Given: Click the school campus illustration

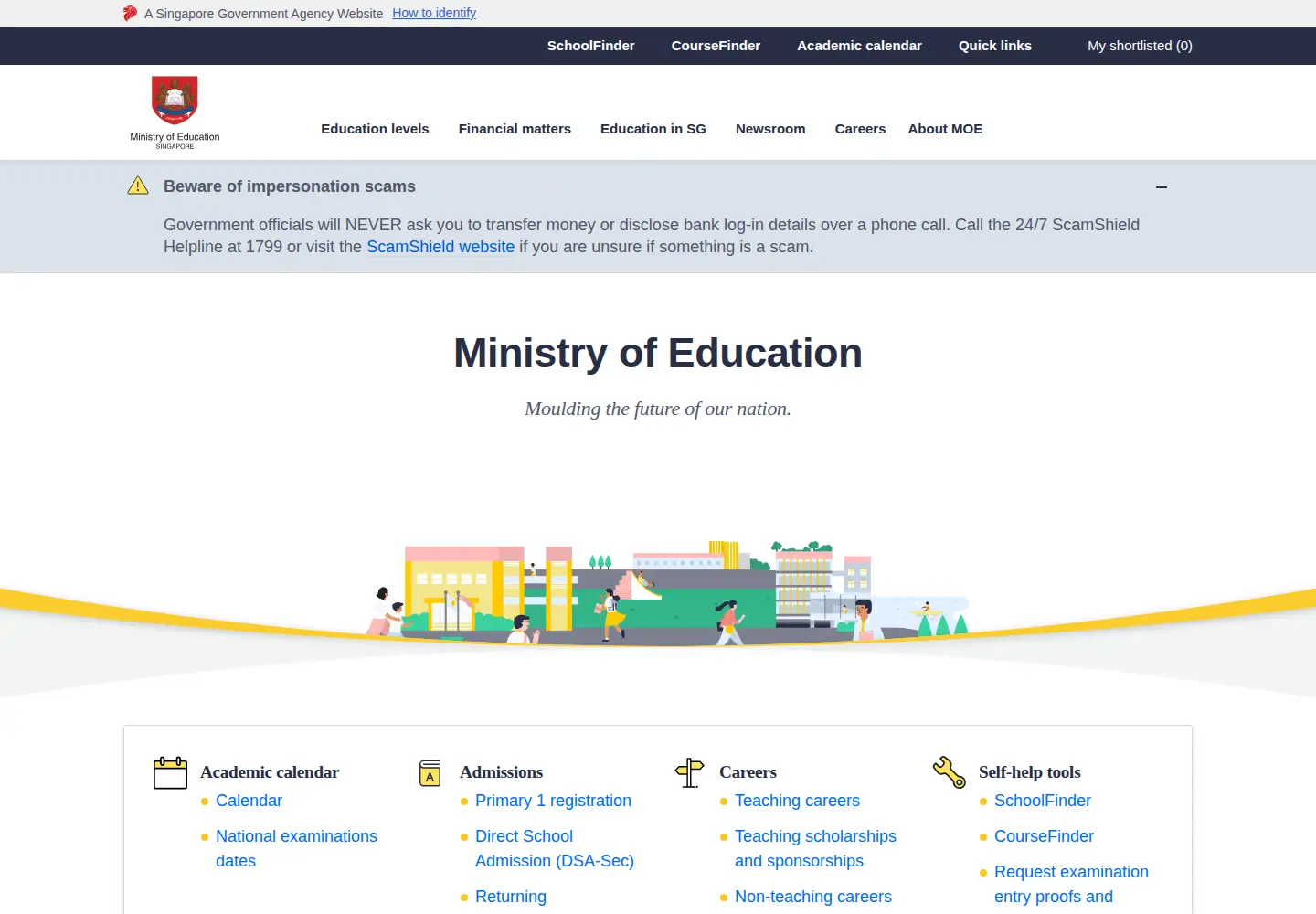Looking at the screenshot, I should click(x=667, y=593).
